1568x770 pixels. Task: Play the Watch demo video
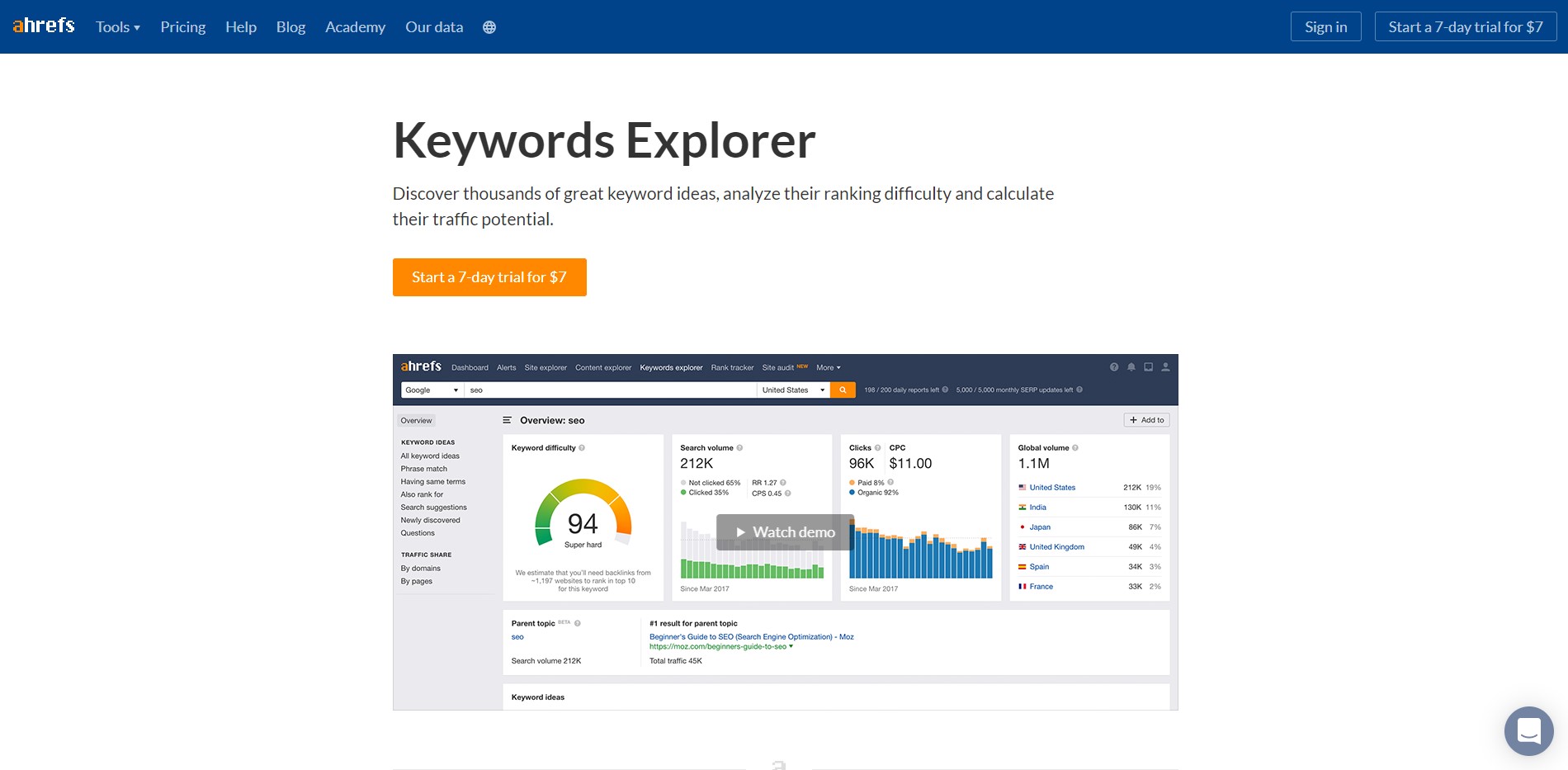coord(785,532)
